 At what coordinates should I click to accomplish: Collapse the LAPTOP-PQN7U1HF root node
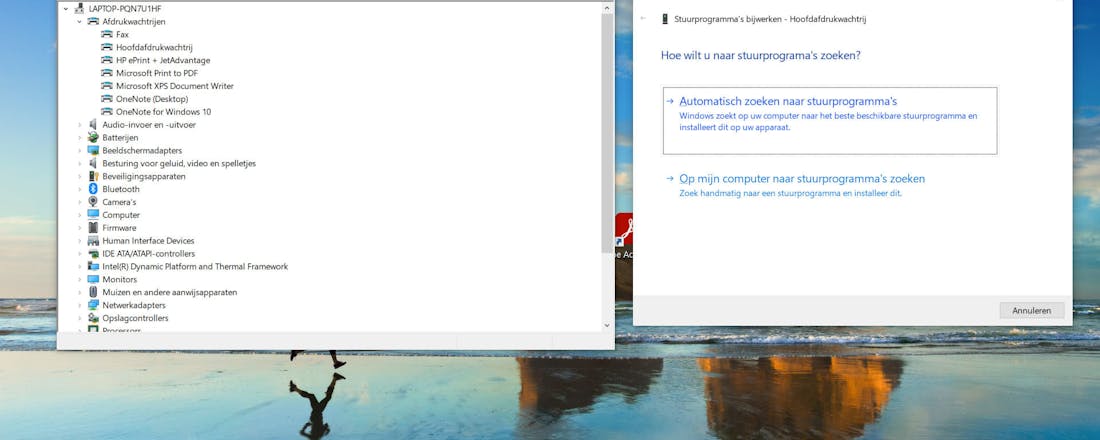[66, 8]
